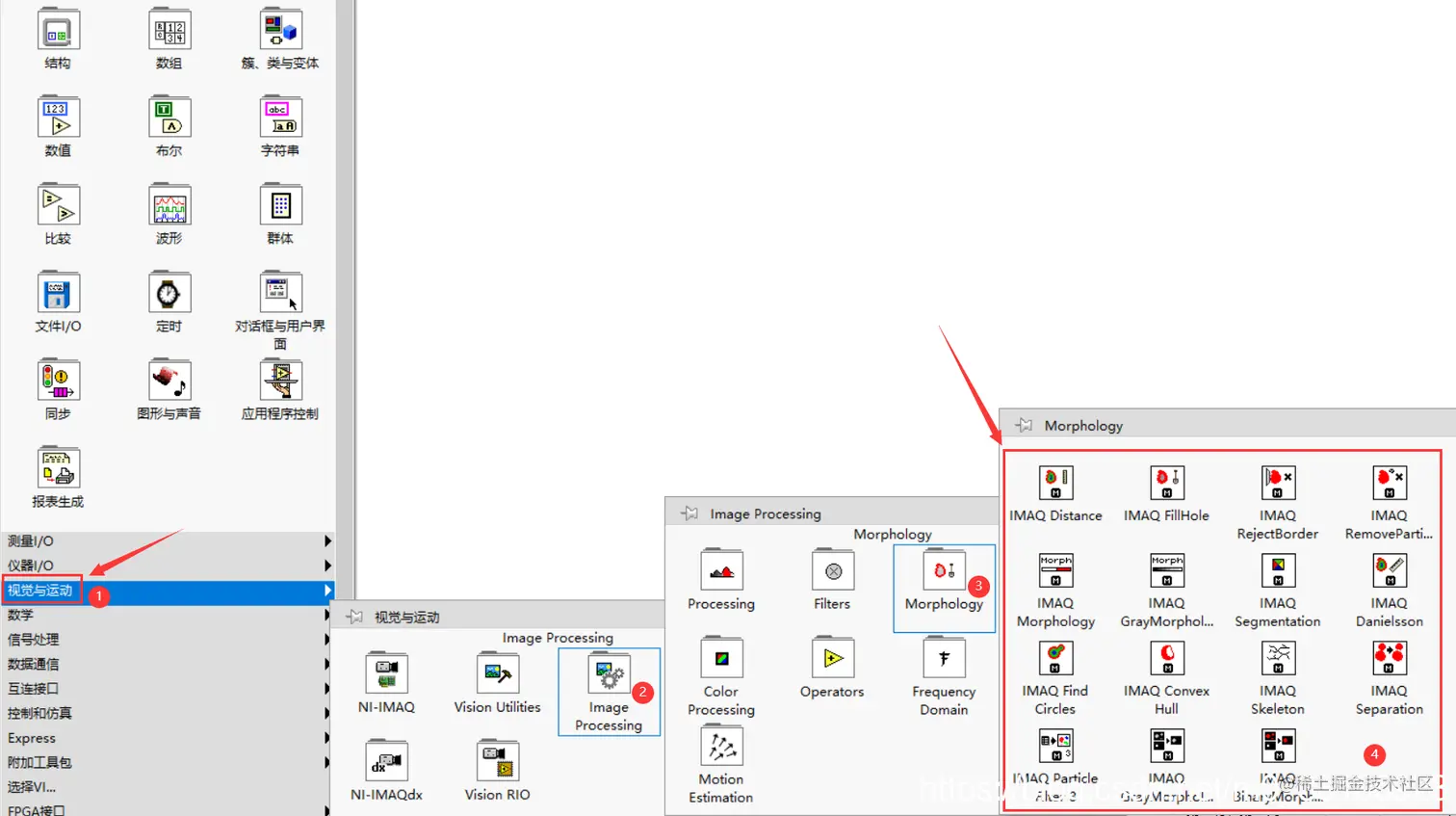Select the IMAQ FillHole VI
The height and width of the screenshot is (816, 1456).
point(1167,483)
